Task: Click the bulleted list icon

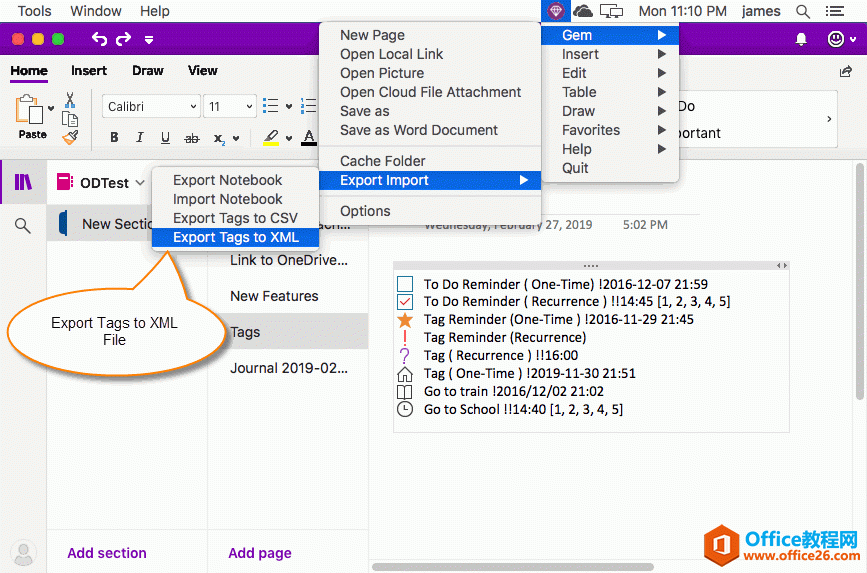Action: coord(270,106)
